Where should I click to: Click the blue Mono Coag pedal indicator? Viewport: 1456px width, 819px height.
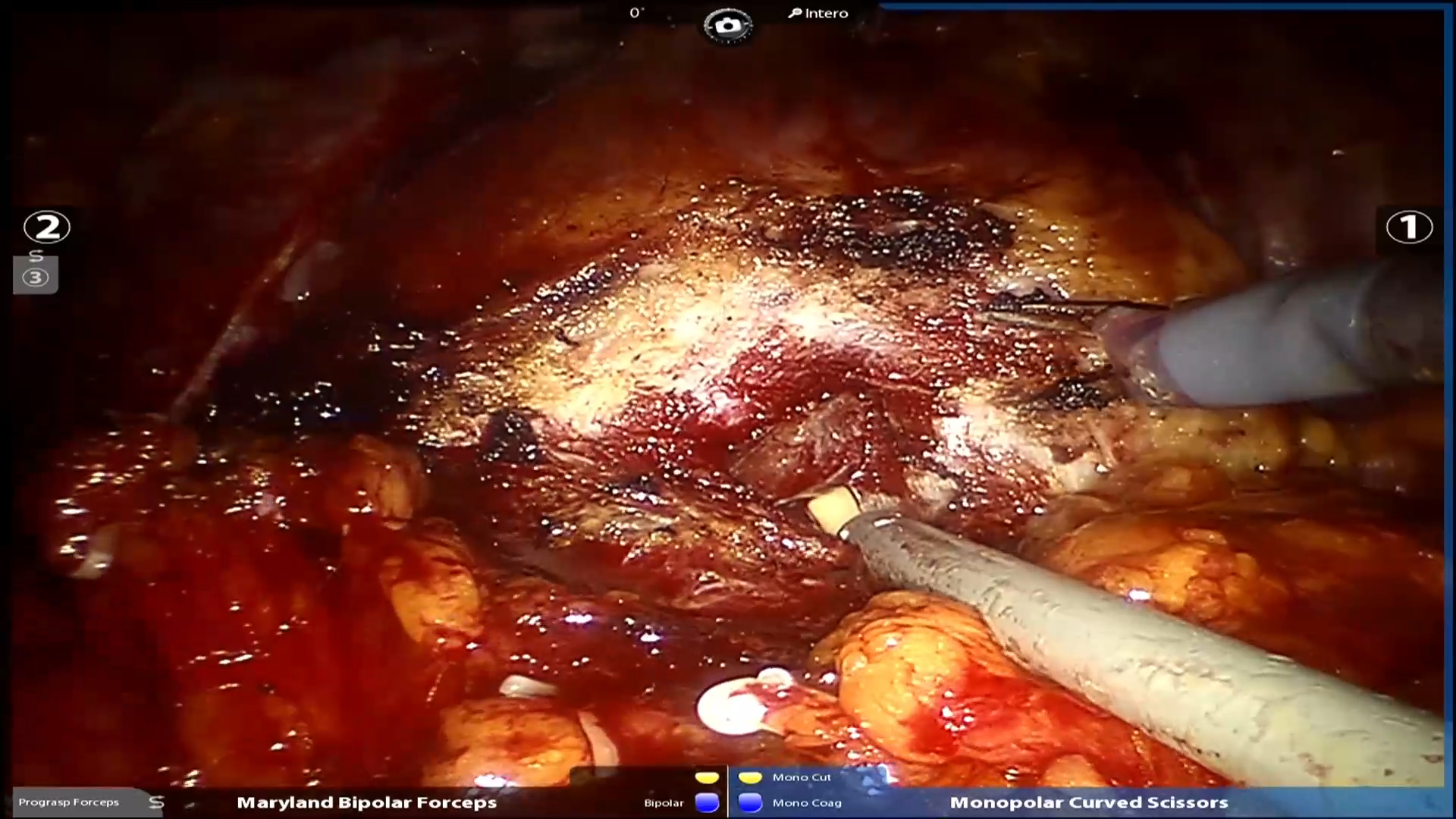coord(750,802)
